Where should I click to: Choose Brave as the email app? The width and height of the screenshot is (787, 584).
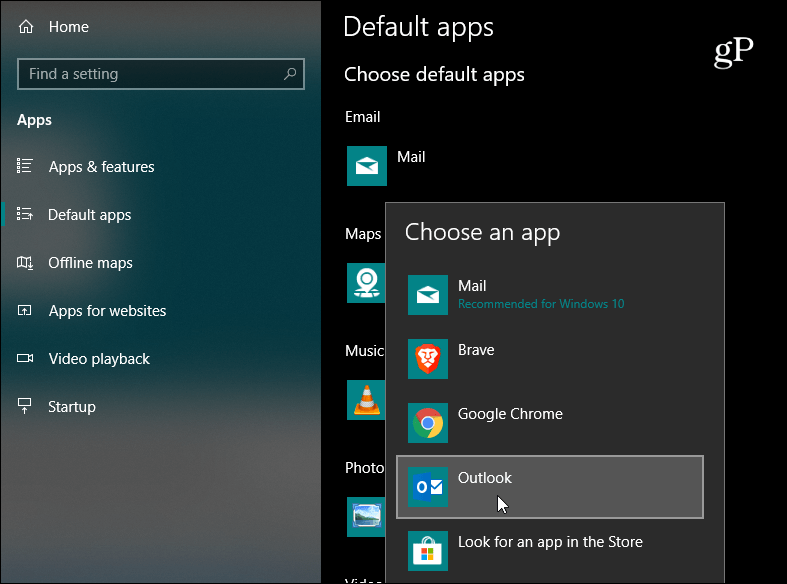click(550, 359)
